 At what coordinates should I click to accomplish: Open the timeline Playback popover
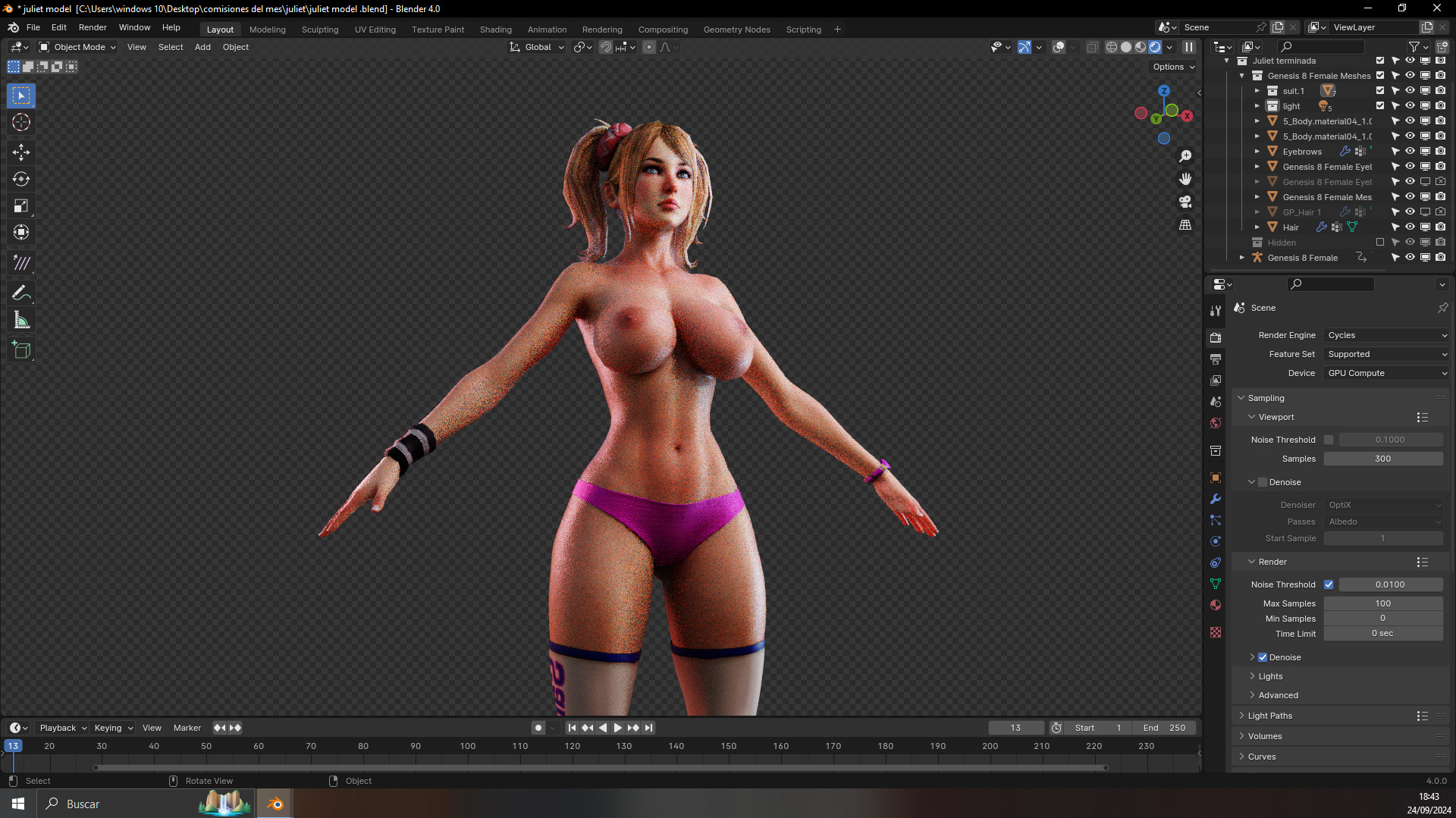pos(62,728)
